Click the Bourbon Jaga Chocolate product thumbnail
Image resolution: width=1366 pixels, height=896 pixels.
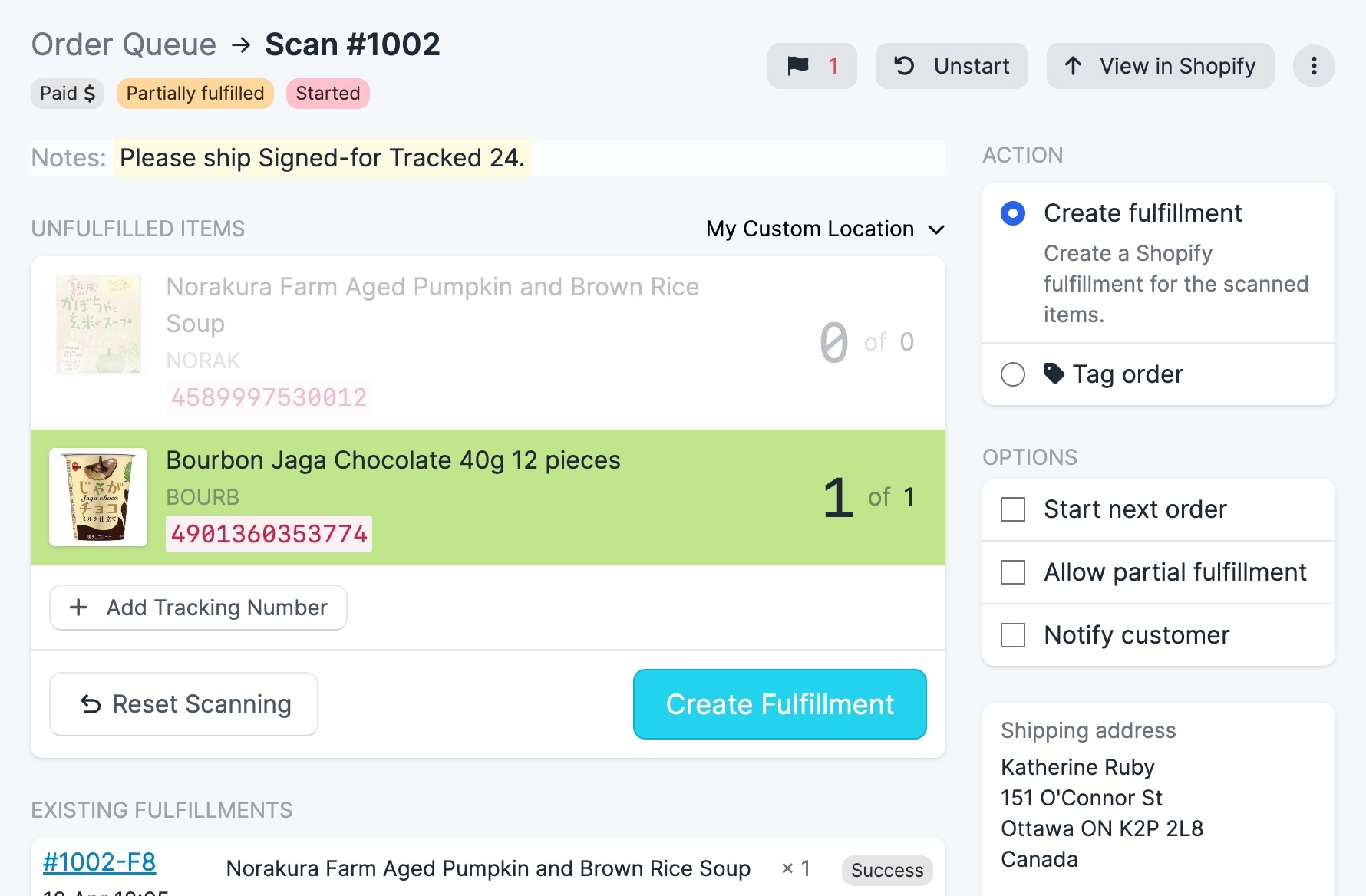pos(98,497)
